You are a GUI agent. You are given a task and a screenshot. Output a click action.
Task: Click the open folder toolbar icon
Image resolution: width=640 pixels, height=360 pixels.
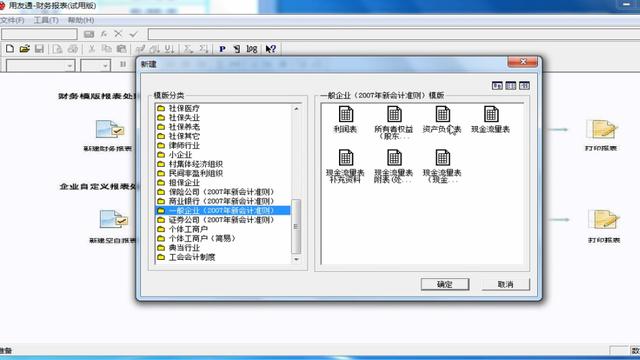24,49
